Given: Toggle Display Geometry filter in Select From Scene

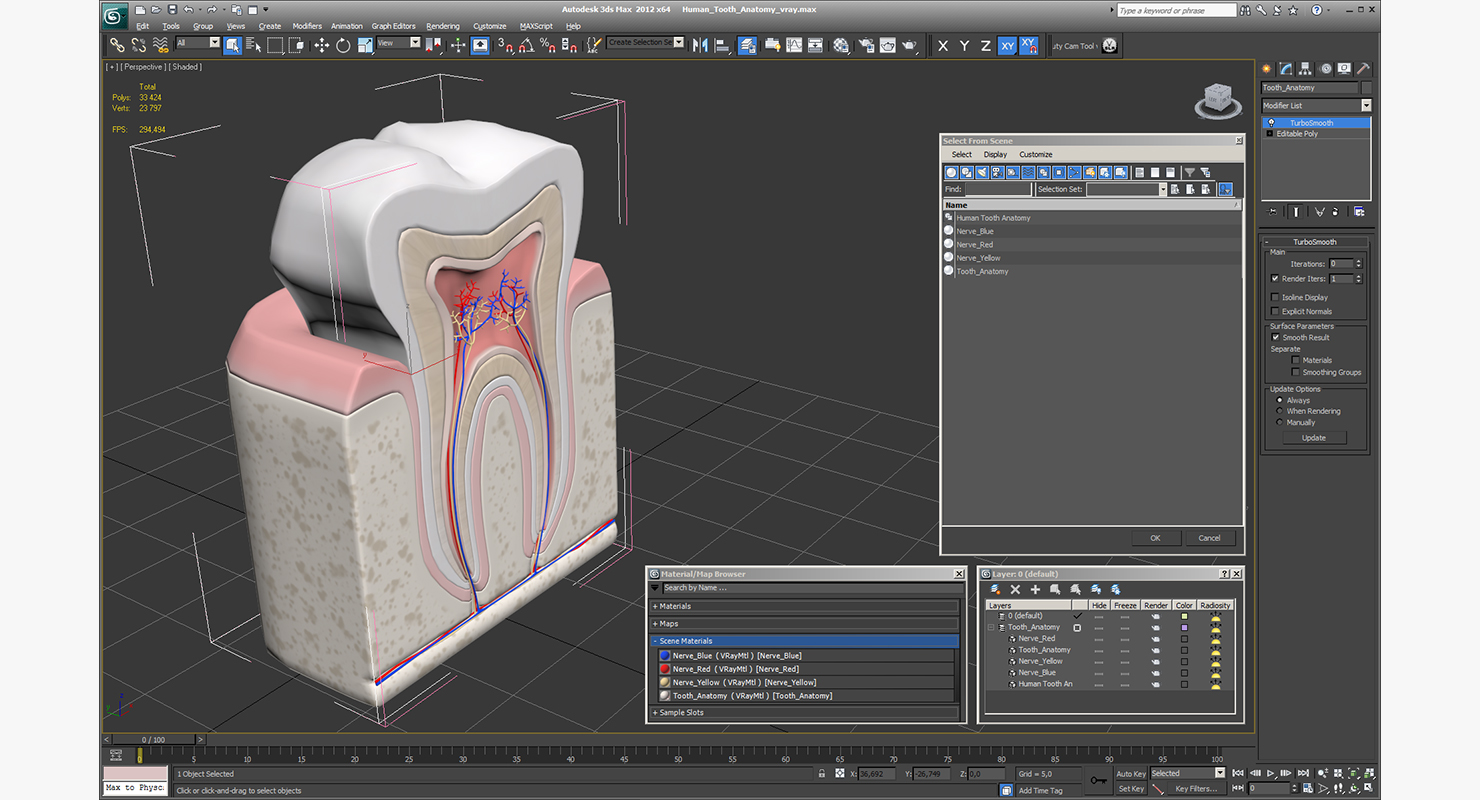Looking at the screenshot, I should [x=951, y=172].
